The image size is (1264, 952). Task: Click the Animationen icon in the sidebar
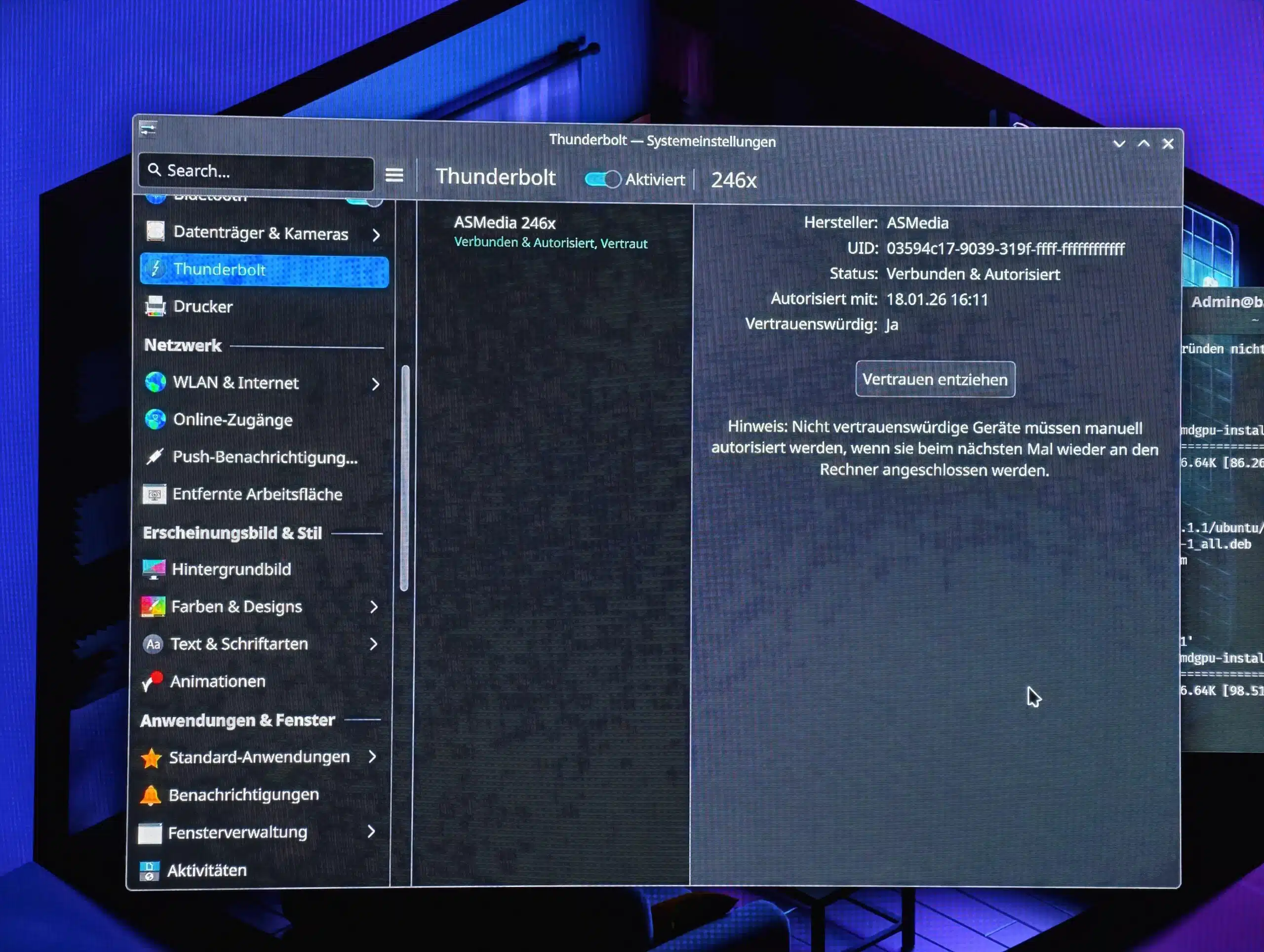pyautogui.click(x=152, y=681)
